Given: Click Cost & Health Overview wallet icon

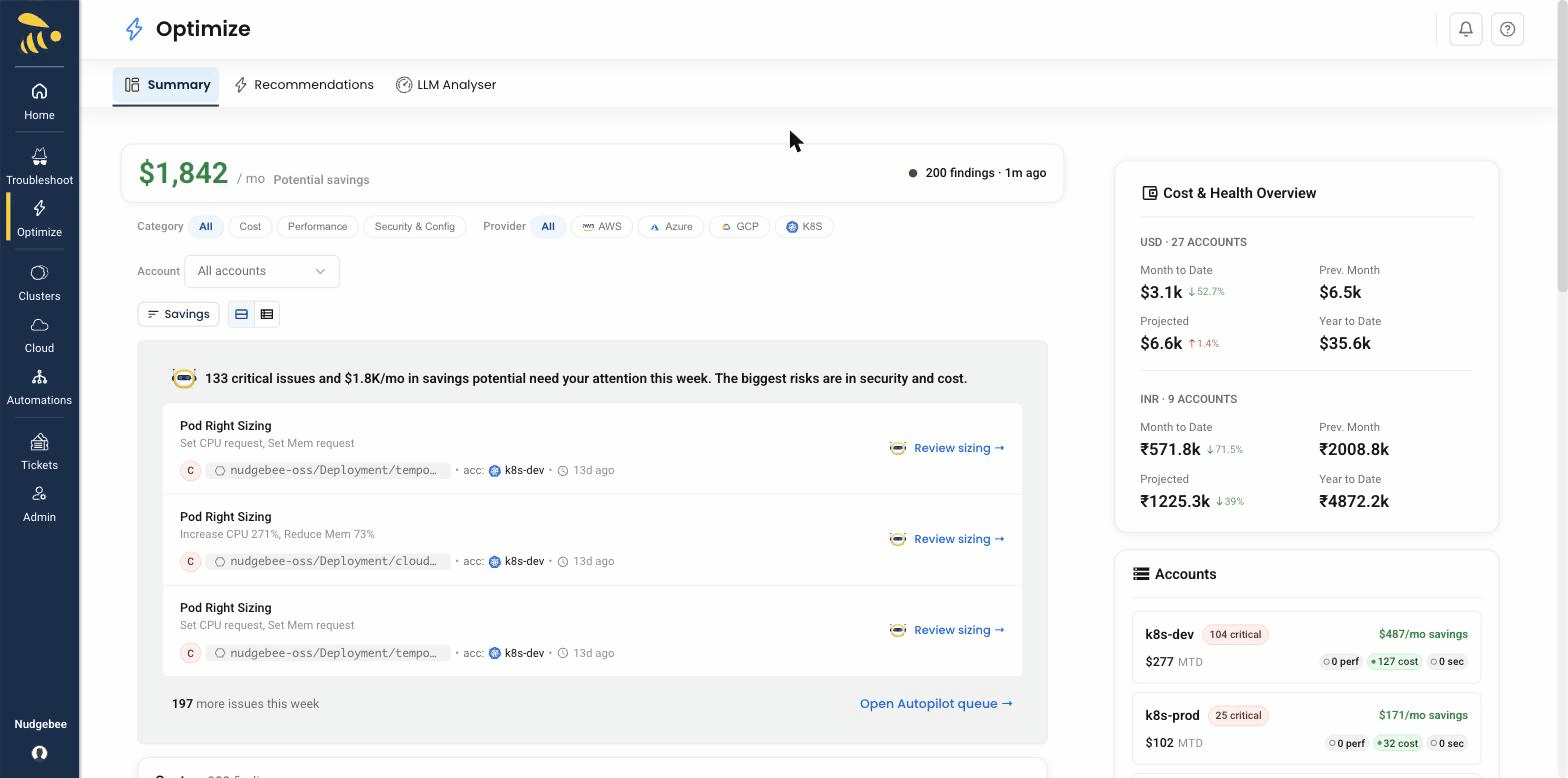Looking at the screenshot, I should click(x=1149, y=193).
